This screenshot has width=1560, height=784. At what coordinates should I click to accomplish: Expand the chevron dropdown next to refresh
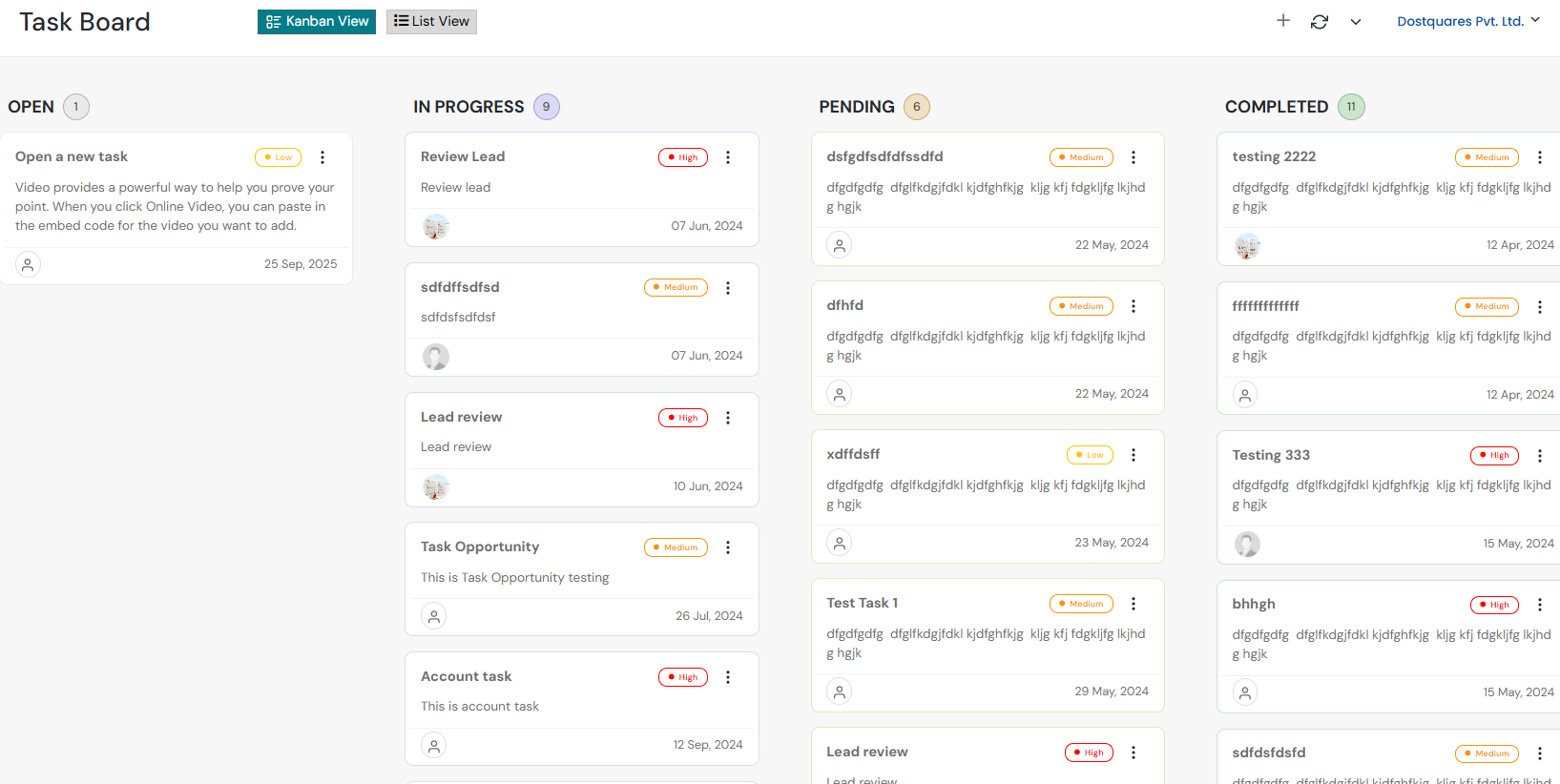point(1355,22)
